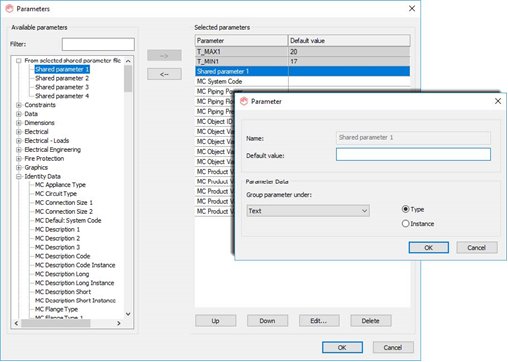508x362 pixels.
Task: Click the Delete button
Action: 371,321
